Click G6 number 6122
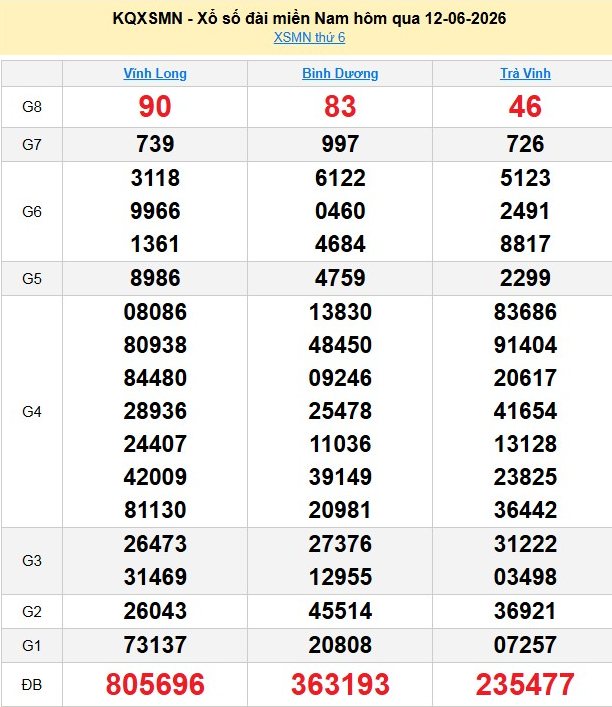612x707 pixels. (x=340, y=178)
